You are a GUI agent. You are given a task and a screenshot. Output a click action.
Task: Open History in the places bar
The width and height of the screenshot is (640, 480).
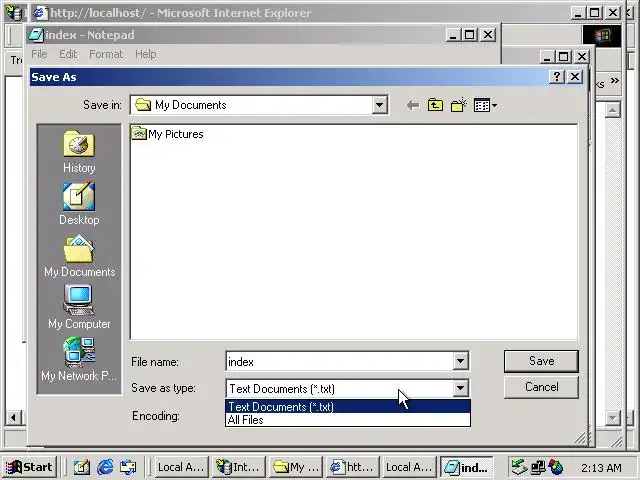[x=79, y=152]
